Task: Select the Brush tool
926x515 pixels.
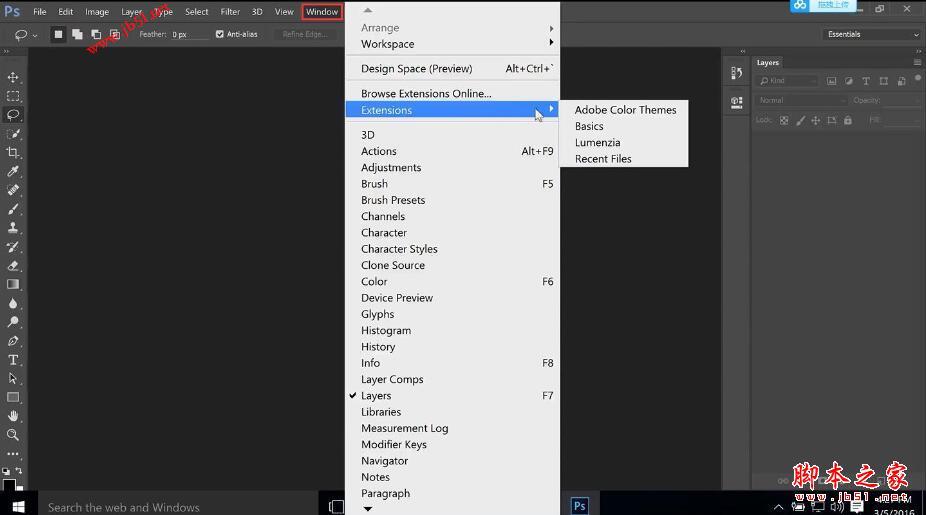Action: [12, 209]
